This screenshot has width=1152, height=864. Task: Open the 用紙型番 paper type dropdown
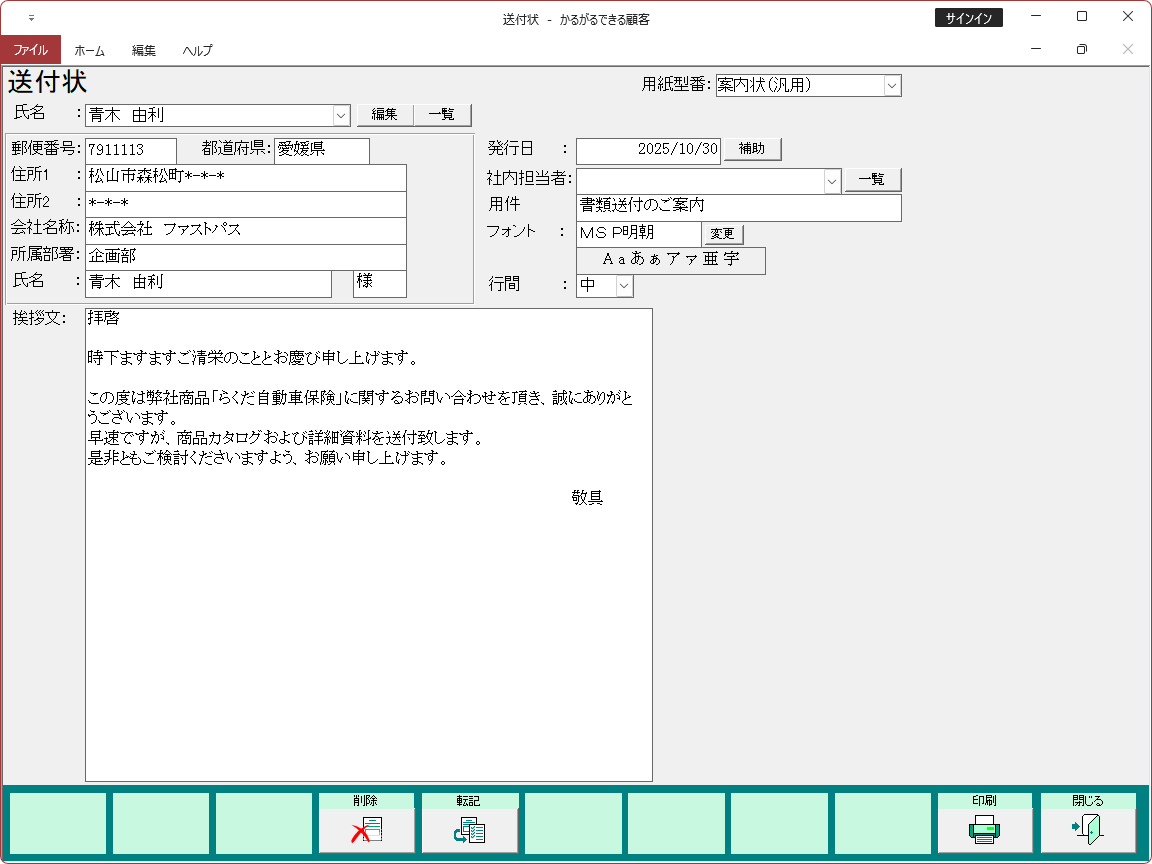[892, 86]
